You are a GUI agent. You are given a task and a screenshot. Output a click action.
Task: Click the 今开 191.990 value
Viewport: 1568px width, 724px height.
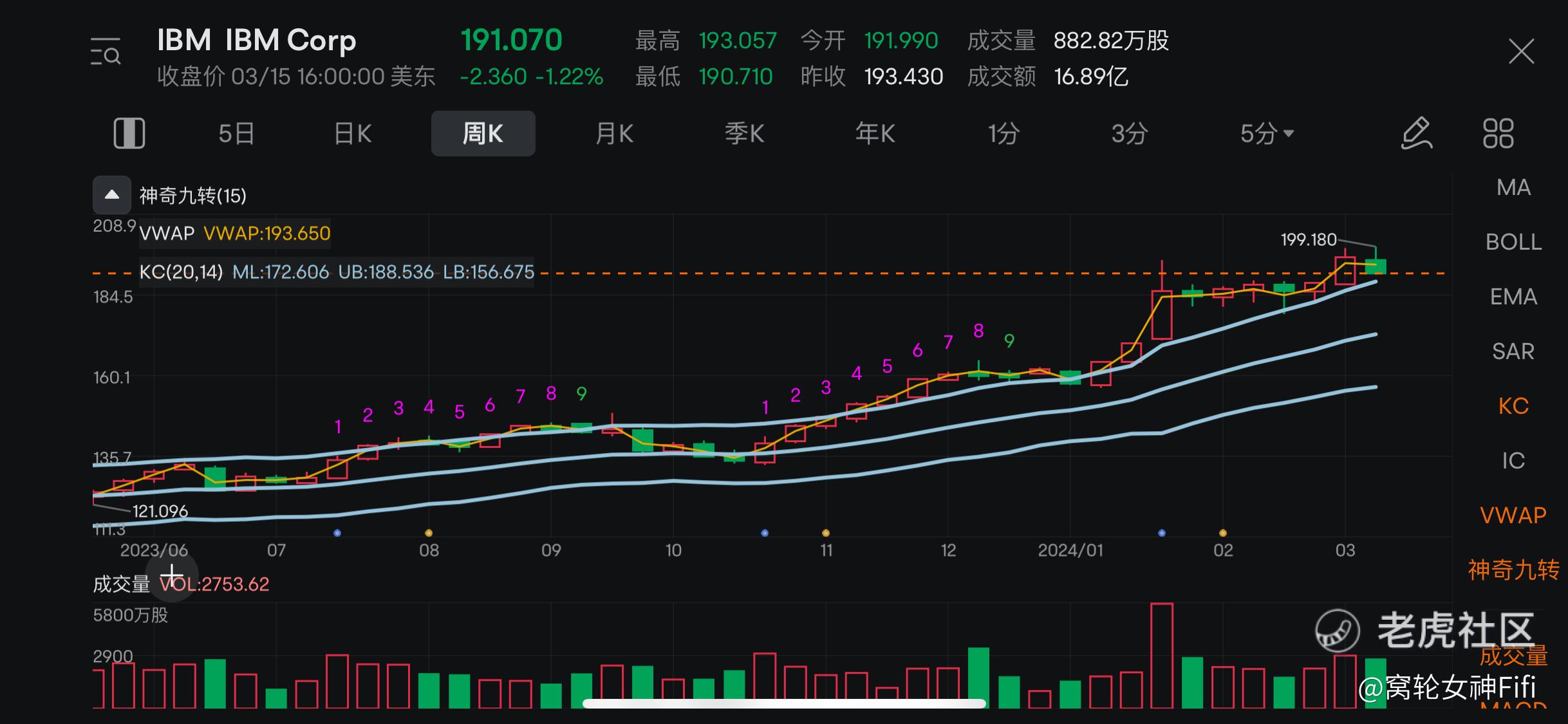tap(901, 41)
